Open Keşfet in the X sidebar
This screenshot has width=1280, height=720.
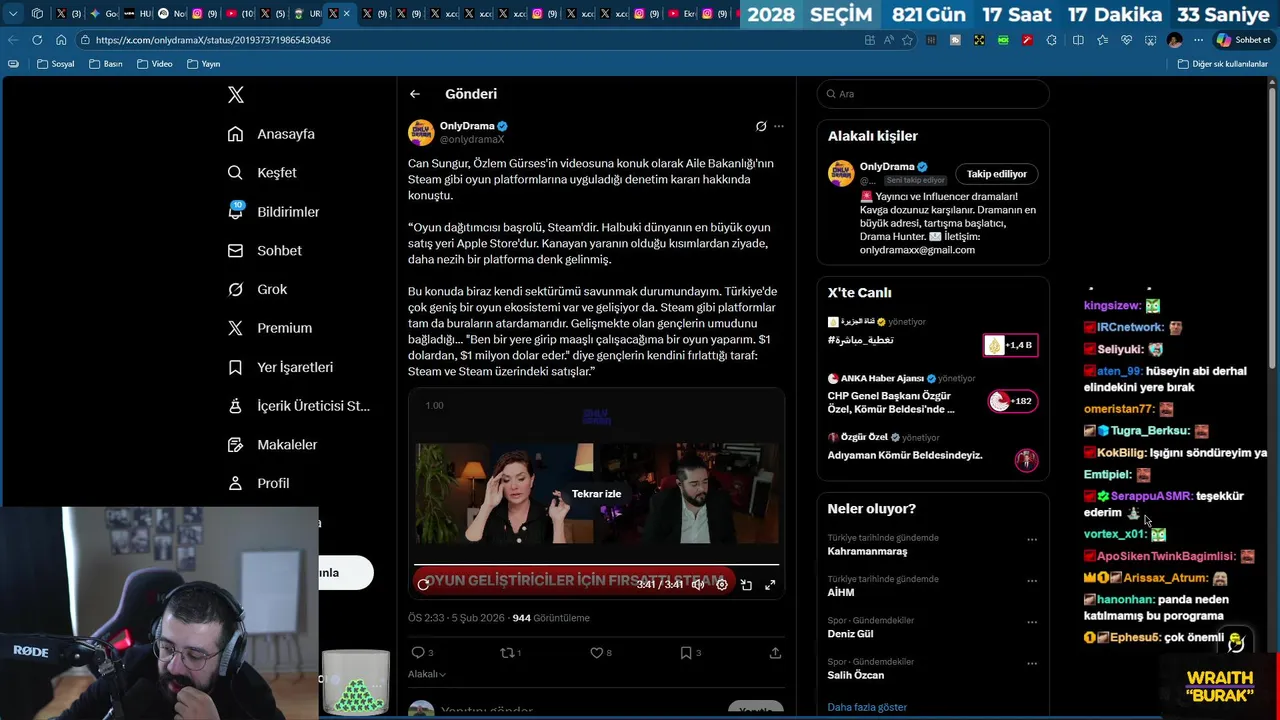coord(262,173)
